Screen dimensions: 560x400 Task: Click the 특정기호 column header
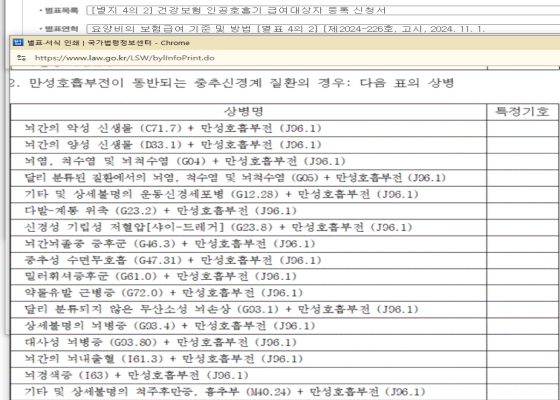[x=522, y=112]
